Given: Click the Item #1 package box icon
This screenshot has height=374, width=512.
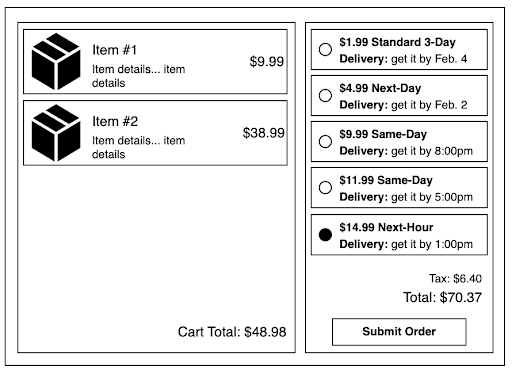Looking at the screenshot, I should click(x=56, y=61).
